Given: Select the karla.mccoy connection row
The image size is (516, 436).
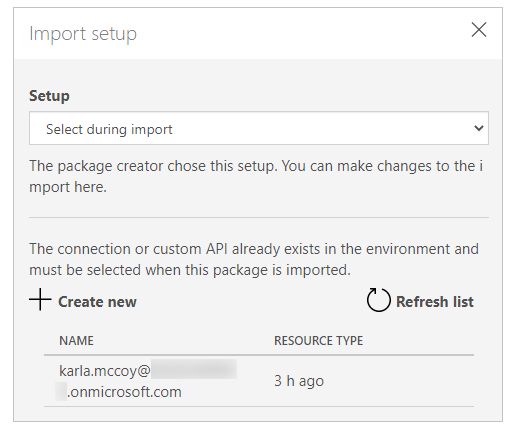Looking at the screenshot, I should 259,381.
